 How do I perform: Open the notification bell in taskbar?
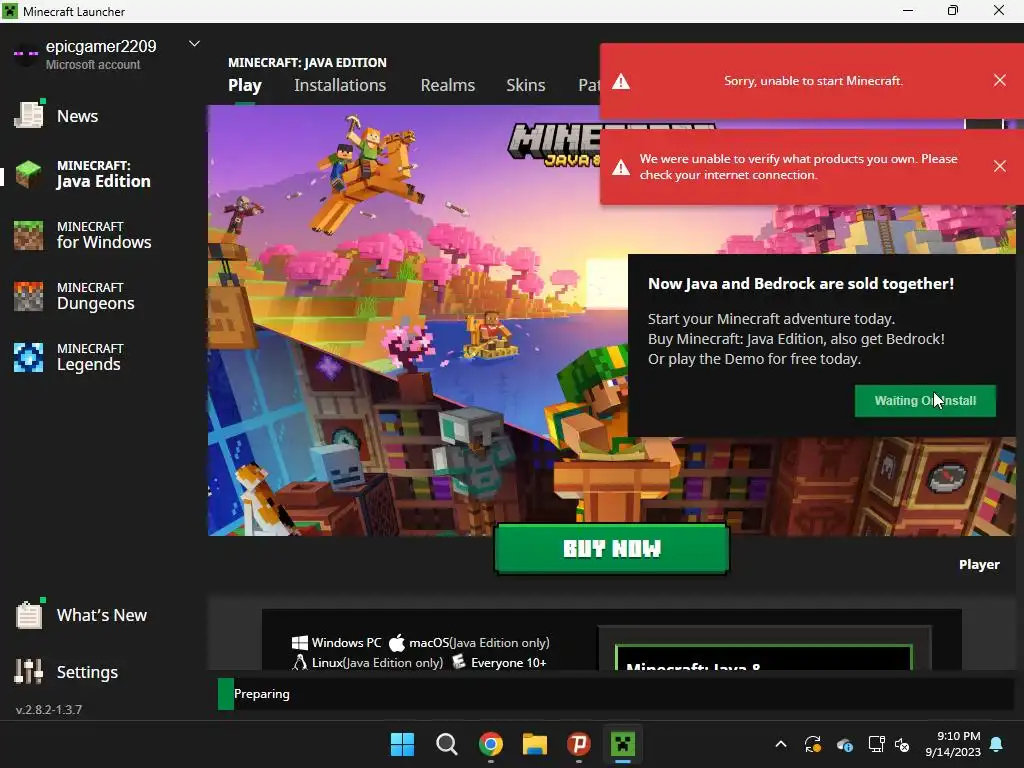(x=997, y=744)
